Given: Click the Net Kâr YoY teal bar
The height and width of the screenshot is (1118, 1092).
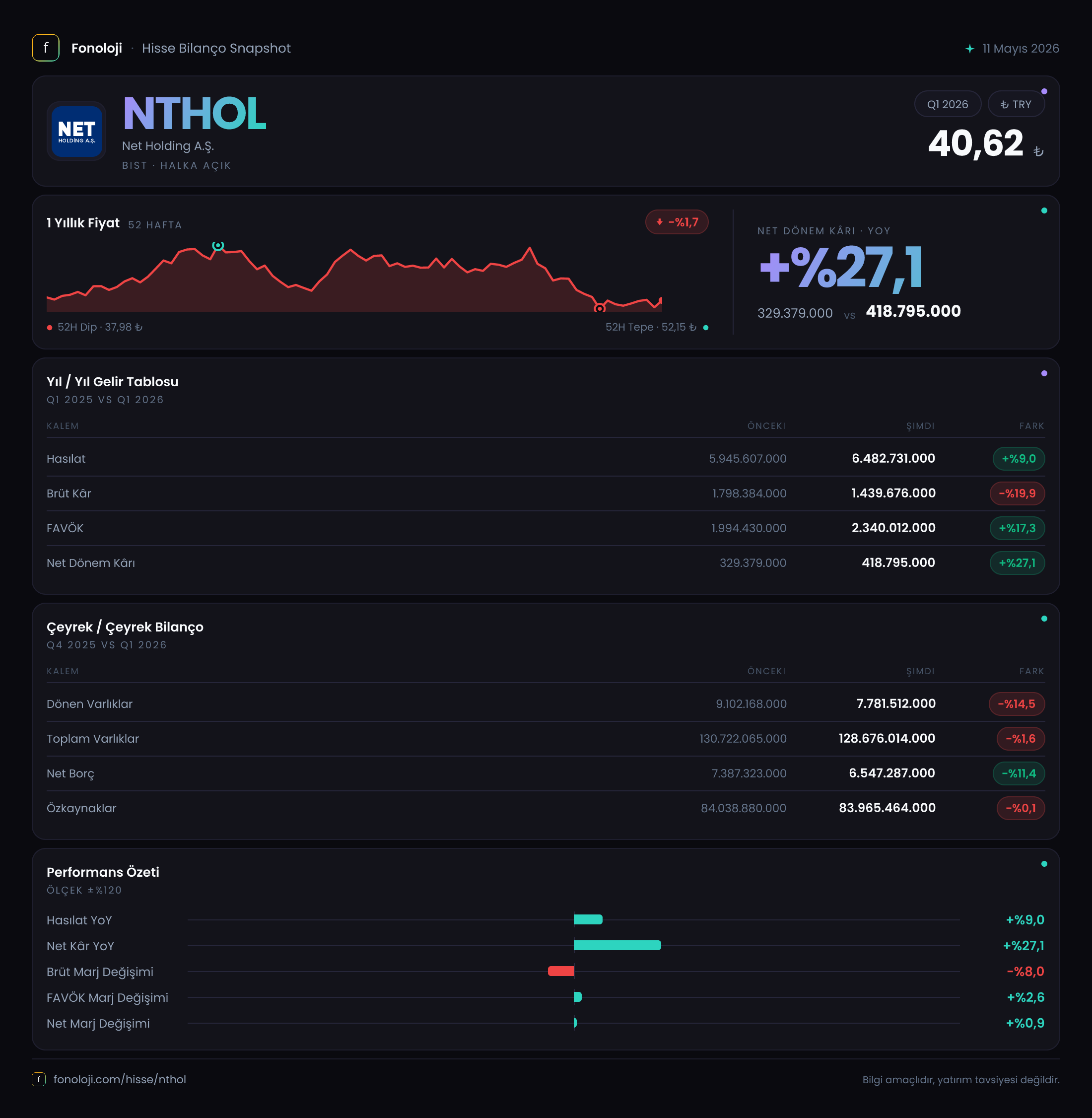Looking at the screenshot, I should (617, 945).
